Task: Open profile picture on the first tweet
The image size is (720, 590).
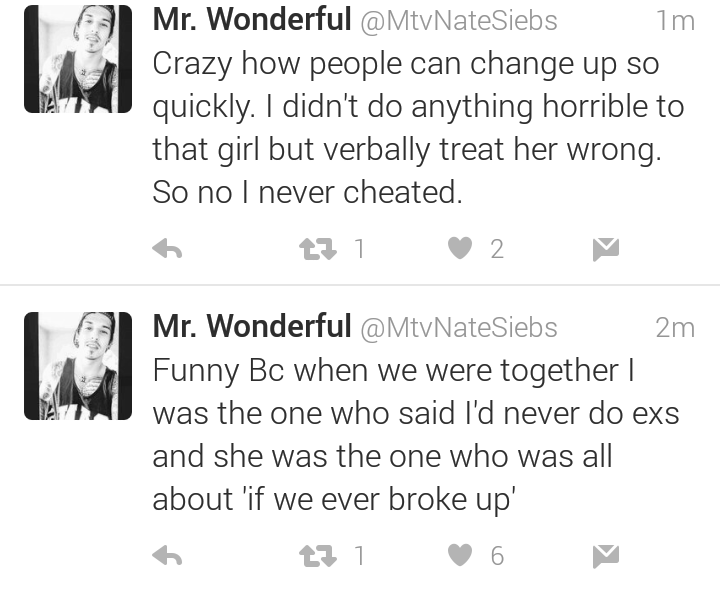Action: 78,59
